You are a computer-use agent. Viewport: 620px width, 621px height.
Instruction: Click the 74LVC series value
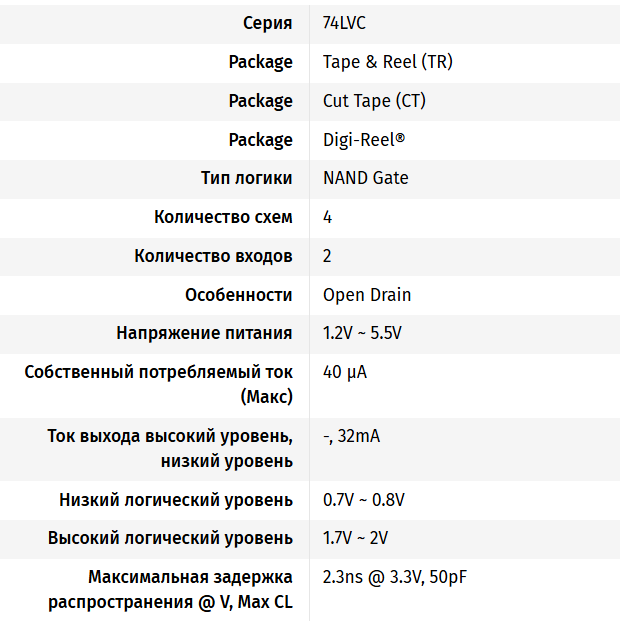point(344,23)
